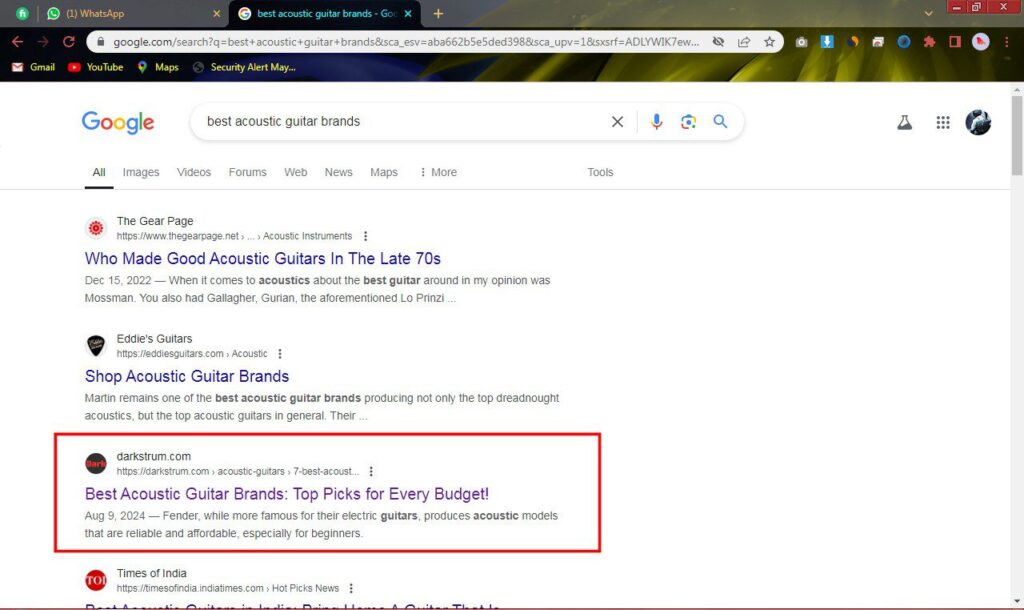Open Google account profile picture

point(978,122)
